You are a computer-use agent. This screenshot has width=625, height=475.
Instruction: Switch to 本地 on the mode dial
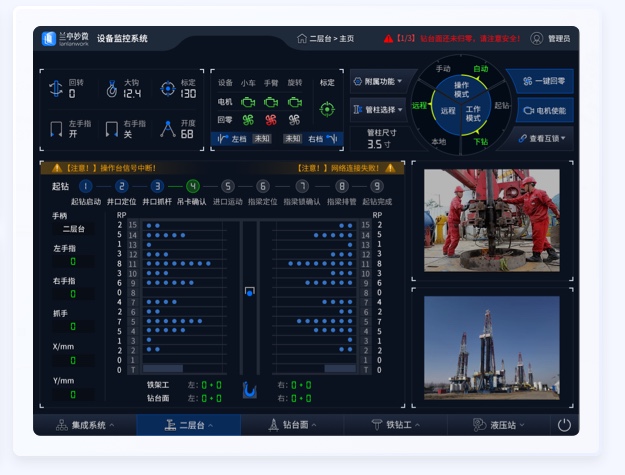point(438,142)
